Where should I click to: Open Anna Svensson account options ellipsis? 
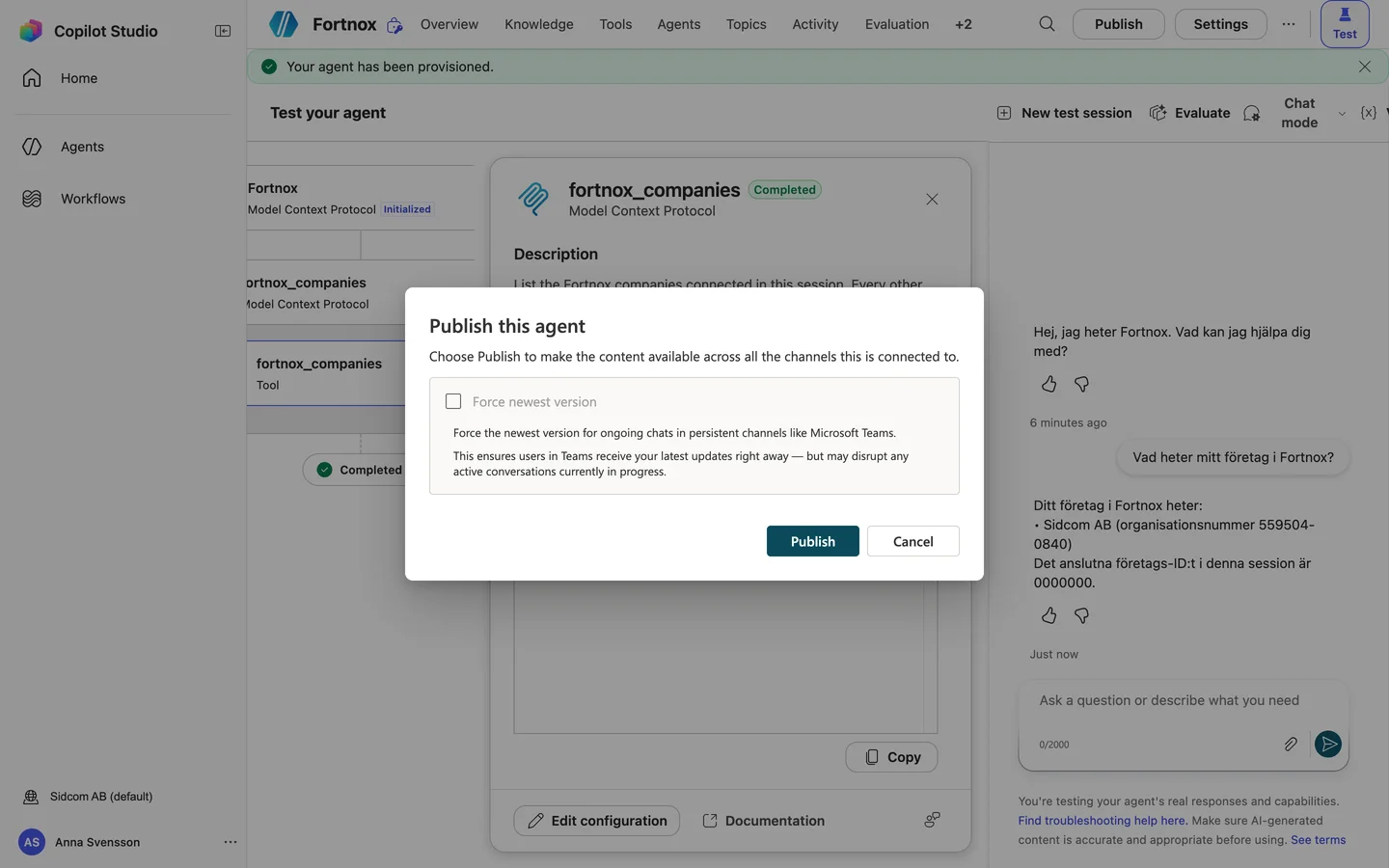[x=230, y=842]
